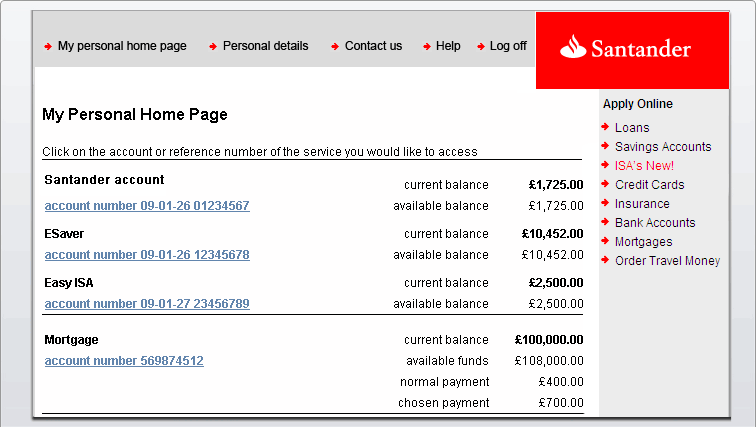Click the red arrow beside Log off
Viewport: 756px width, 427px height.
(x=481, y=47)
